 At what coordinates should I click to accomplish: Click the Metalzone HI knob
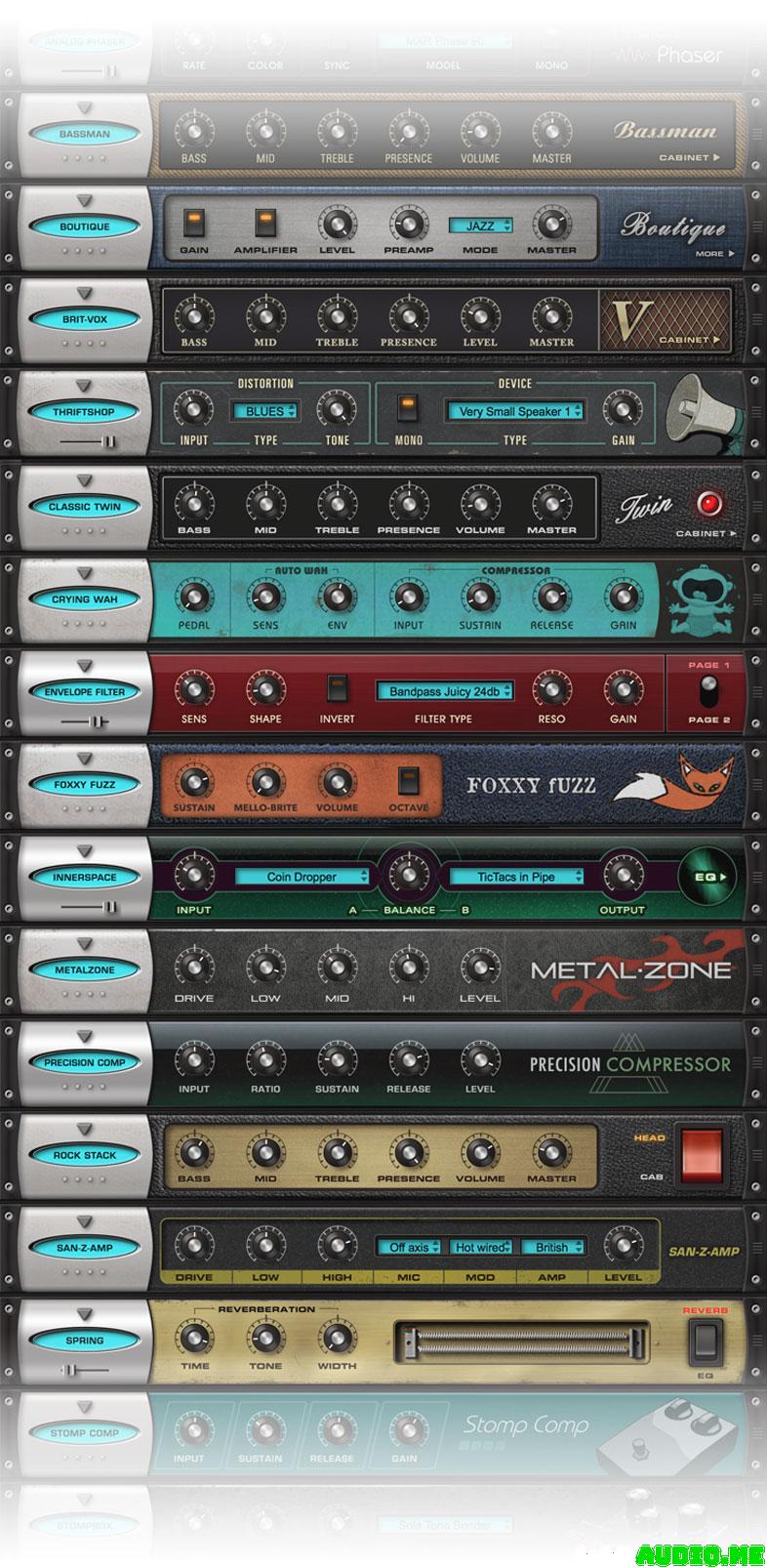point(408,969)
